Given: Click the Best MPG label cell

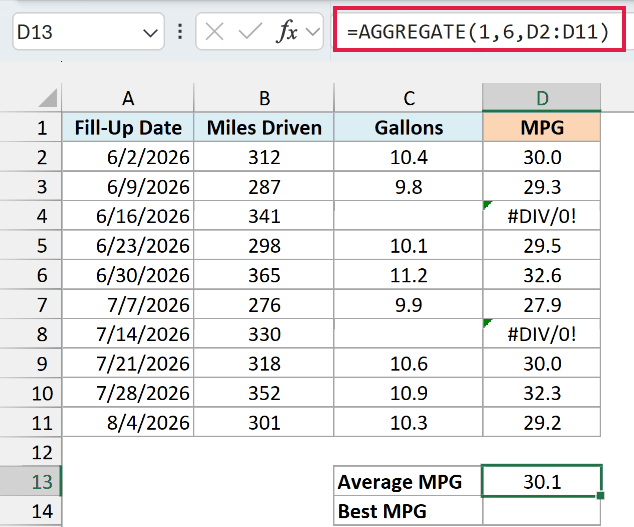Looking at the screenshot, I should click(x=408, y=511).
